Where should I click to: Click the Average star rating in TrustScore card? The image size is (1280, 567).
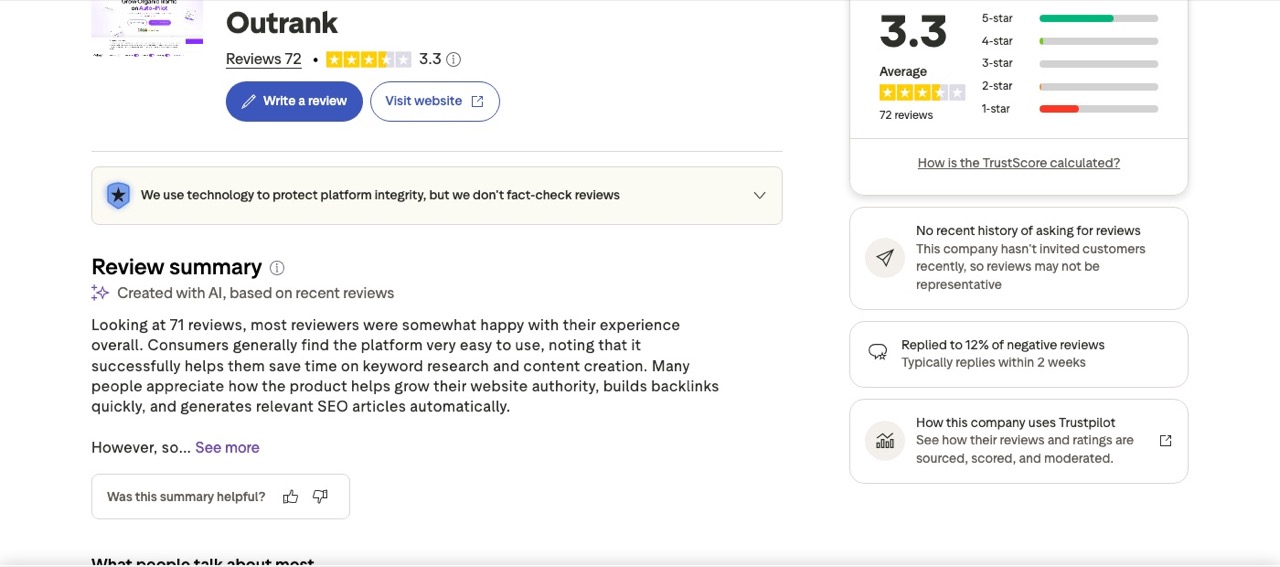pyautogui.click(x=922, y=93)
